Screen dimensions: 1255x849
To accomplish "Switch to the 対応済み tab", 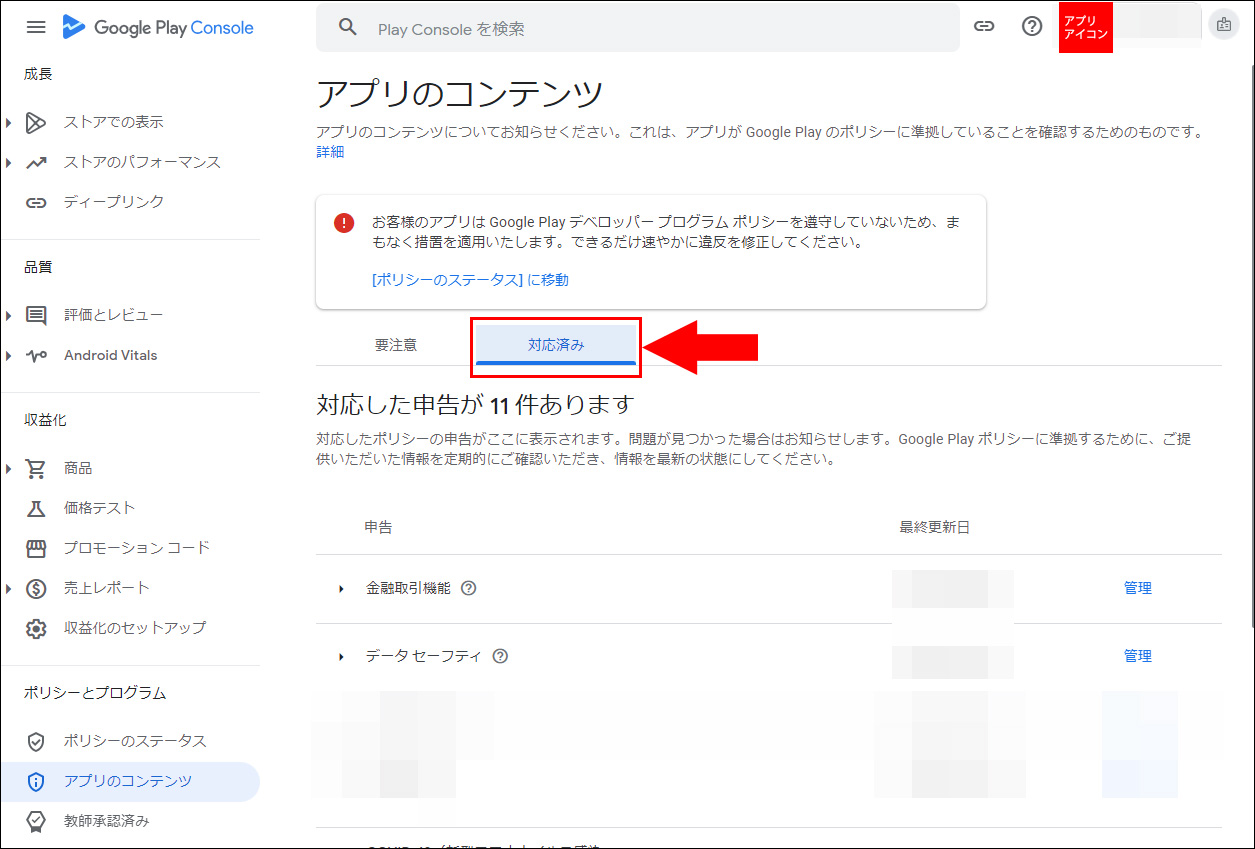I will tap(556, 345).
